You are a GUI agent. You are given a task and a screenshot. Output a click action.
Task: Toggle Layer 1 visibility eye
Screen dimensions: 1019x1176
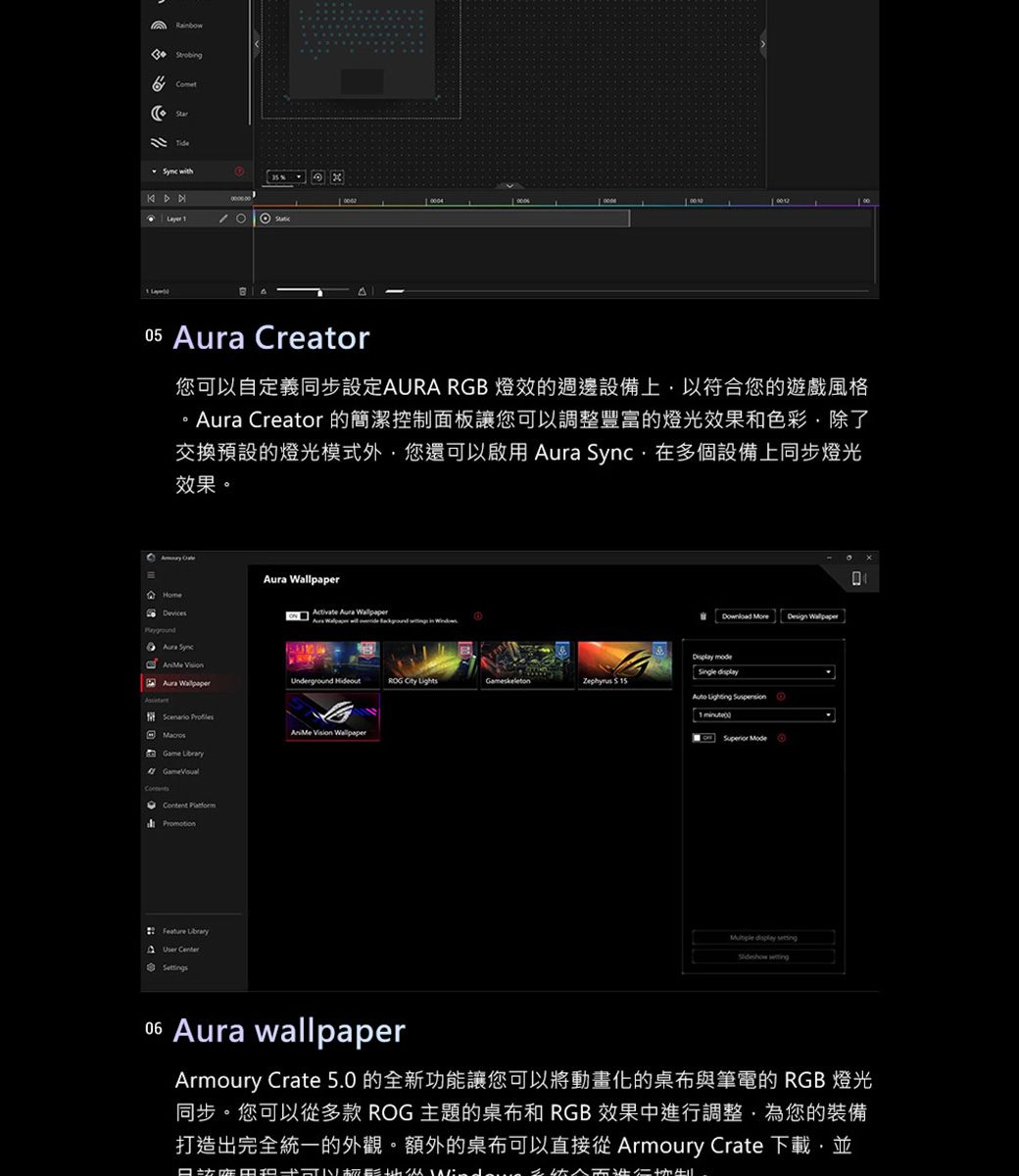pyautogui.click(x=151, y=219)
